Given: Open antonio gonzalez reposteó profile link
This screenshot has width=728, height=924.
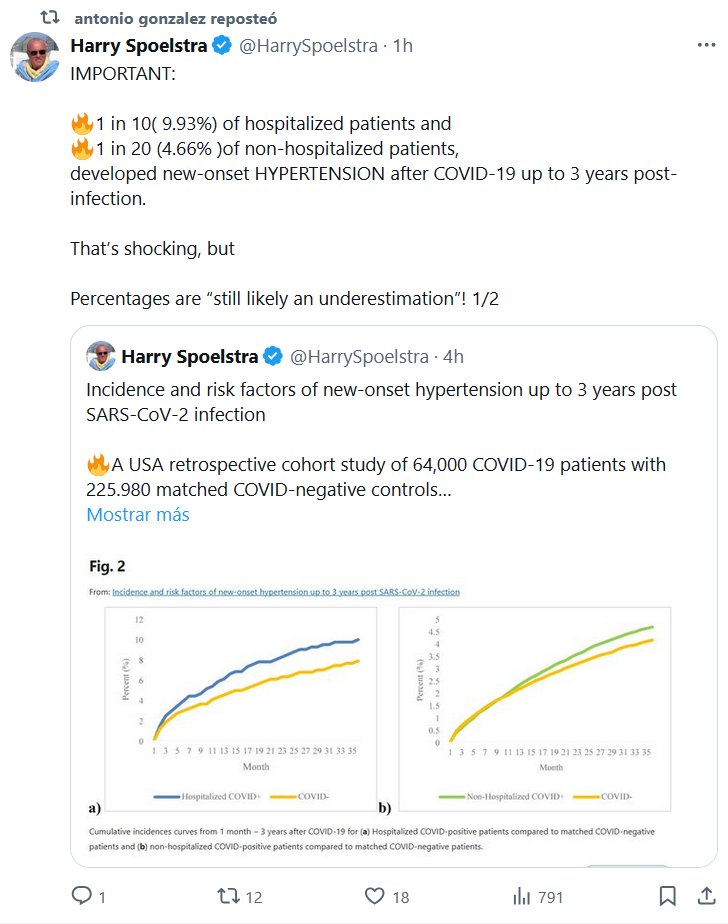Looking at the screenshot, I should click(x=176, y=18).
